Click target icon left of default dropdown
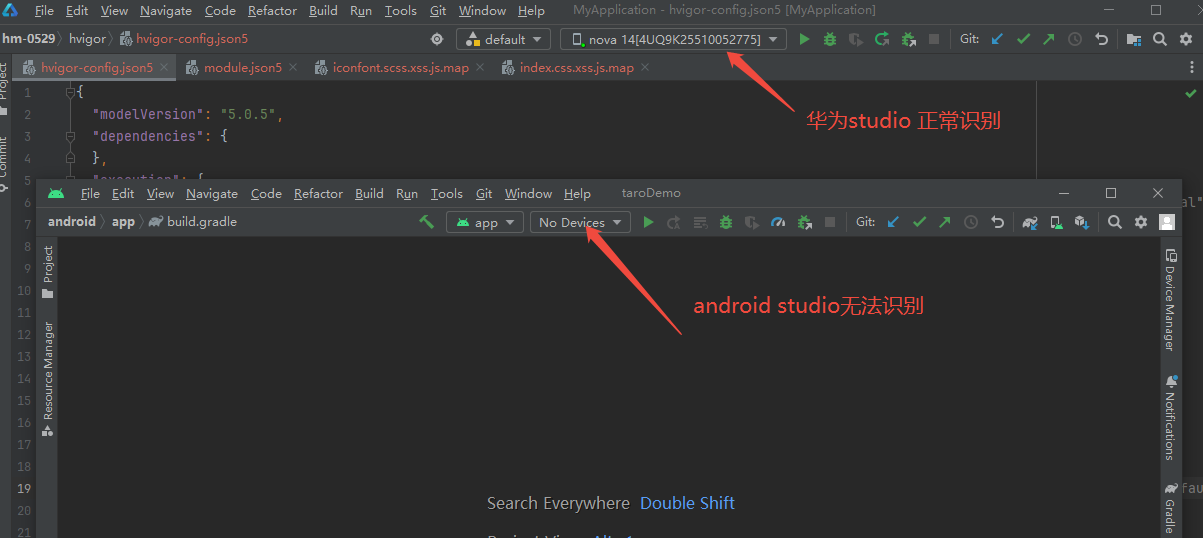Image resolution: width=1203 pixels, height=538 pixels. click(x=436, y=39)
